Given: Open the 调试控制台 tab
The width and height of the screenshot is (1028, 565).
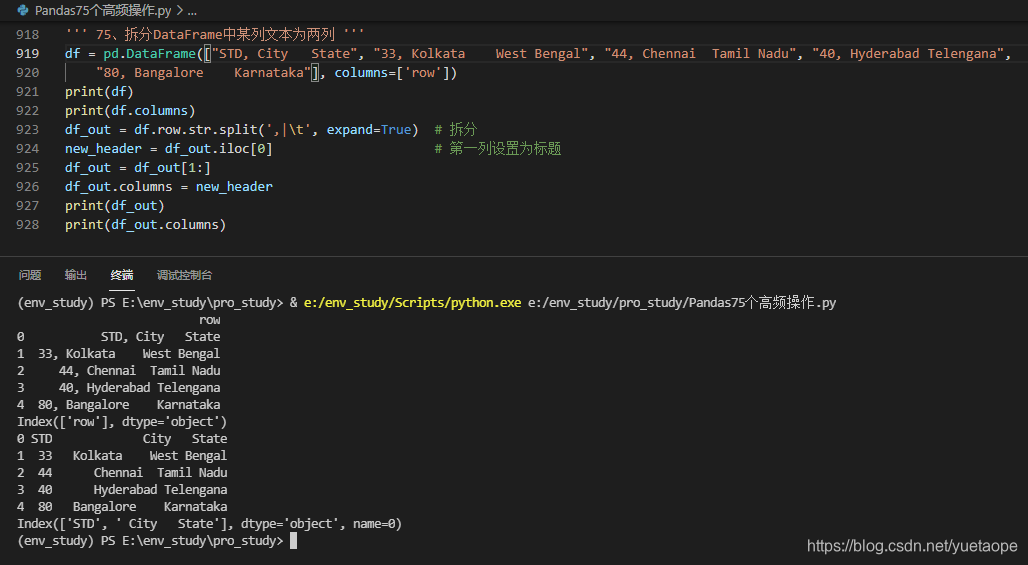Looking at the screenshot, I should pos(184,275).
